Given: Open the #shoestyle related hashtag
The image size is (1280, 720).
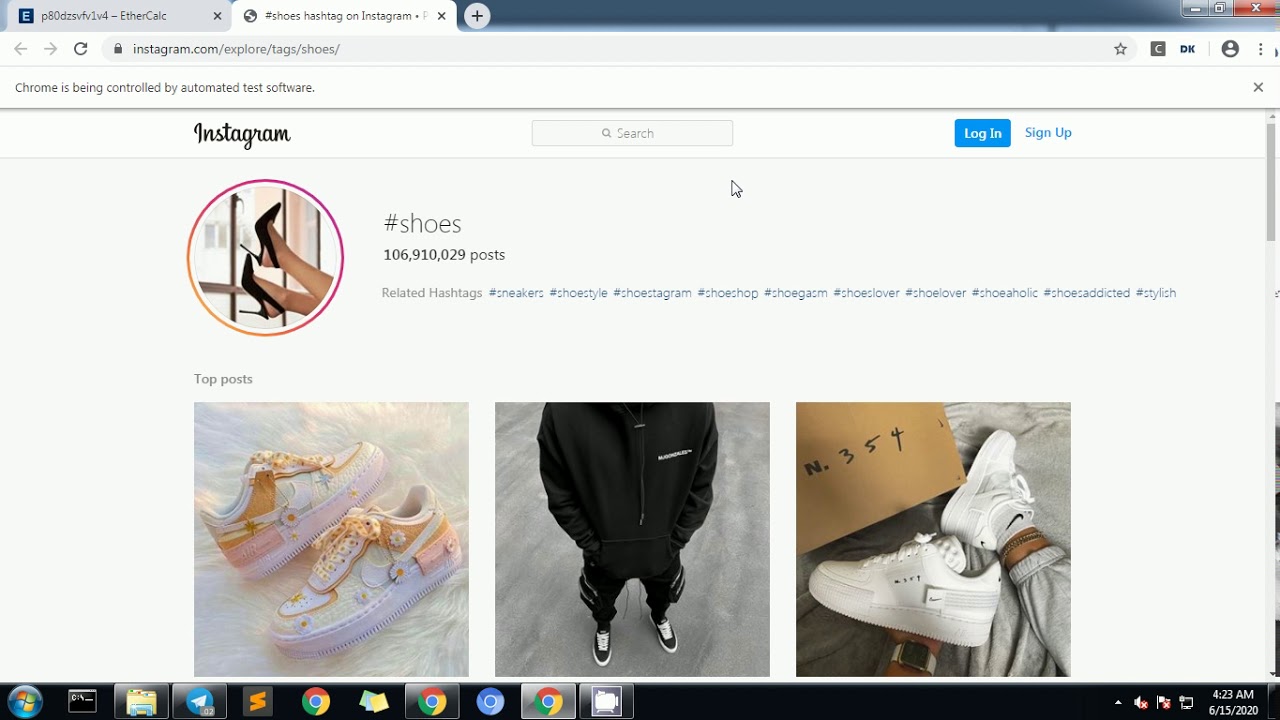Looking at the screenshot, I should click(x=578, y=293).
